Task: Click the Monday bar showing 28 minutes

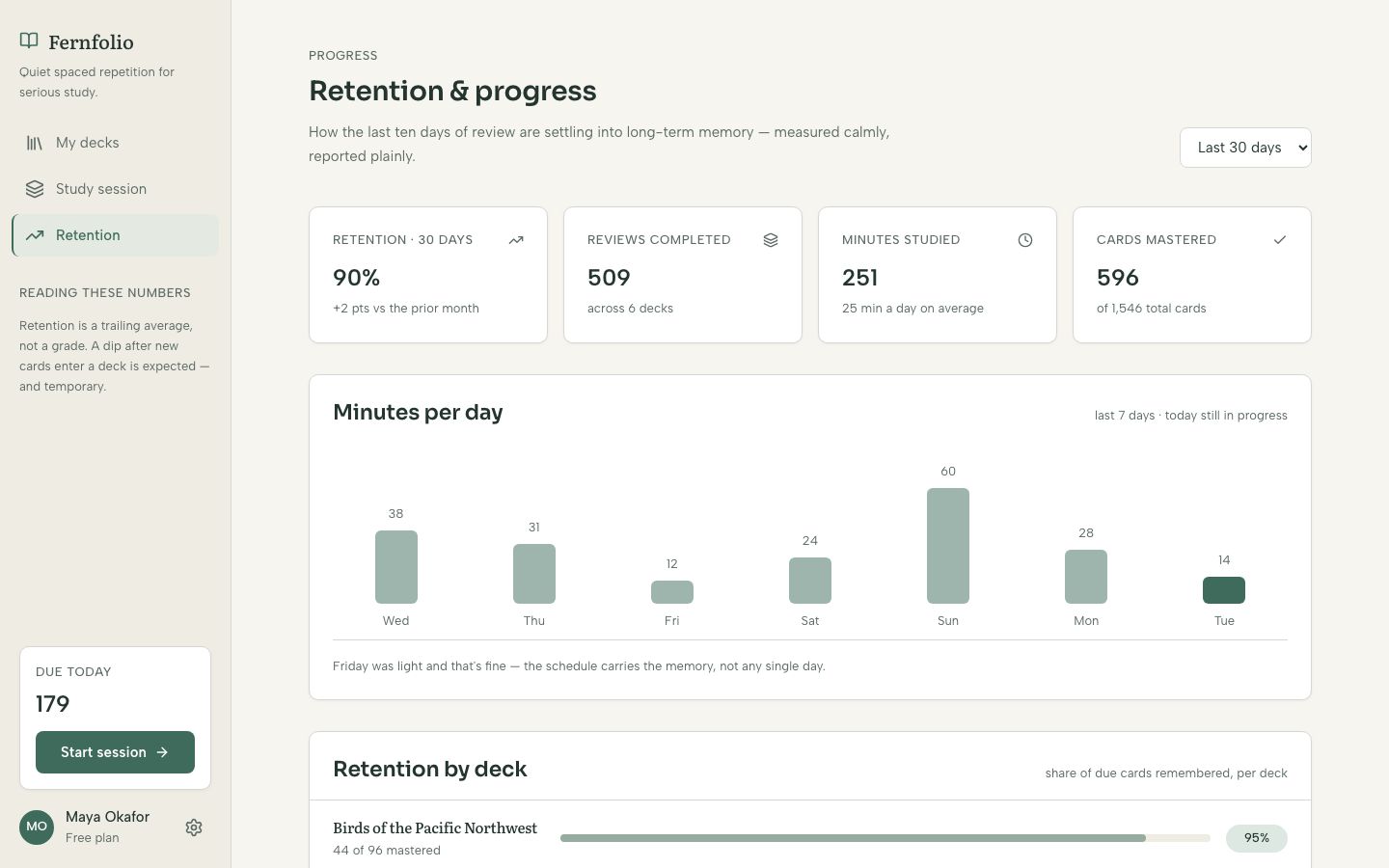Action: click(x=1085, y=577)
